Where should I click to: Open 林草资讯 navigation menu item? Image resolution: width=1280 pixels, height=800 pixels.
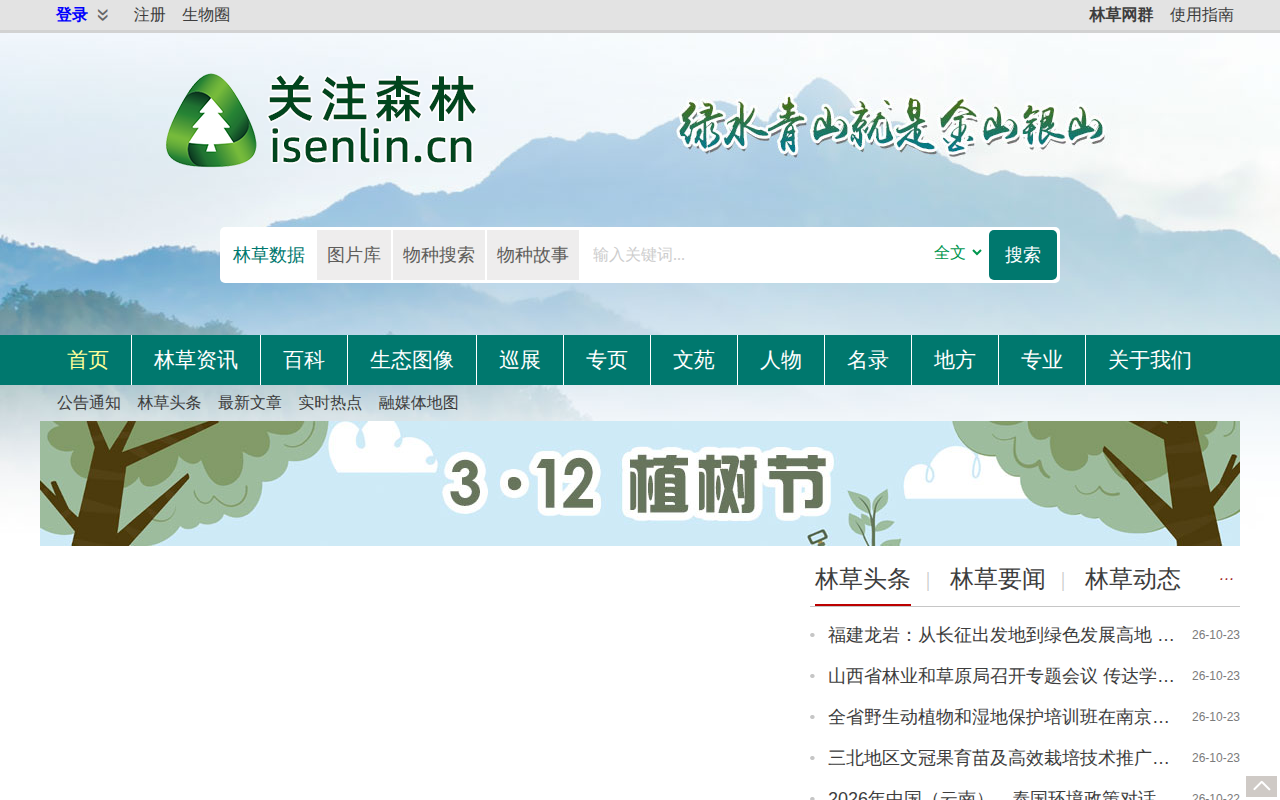click(196, 360)
